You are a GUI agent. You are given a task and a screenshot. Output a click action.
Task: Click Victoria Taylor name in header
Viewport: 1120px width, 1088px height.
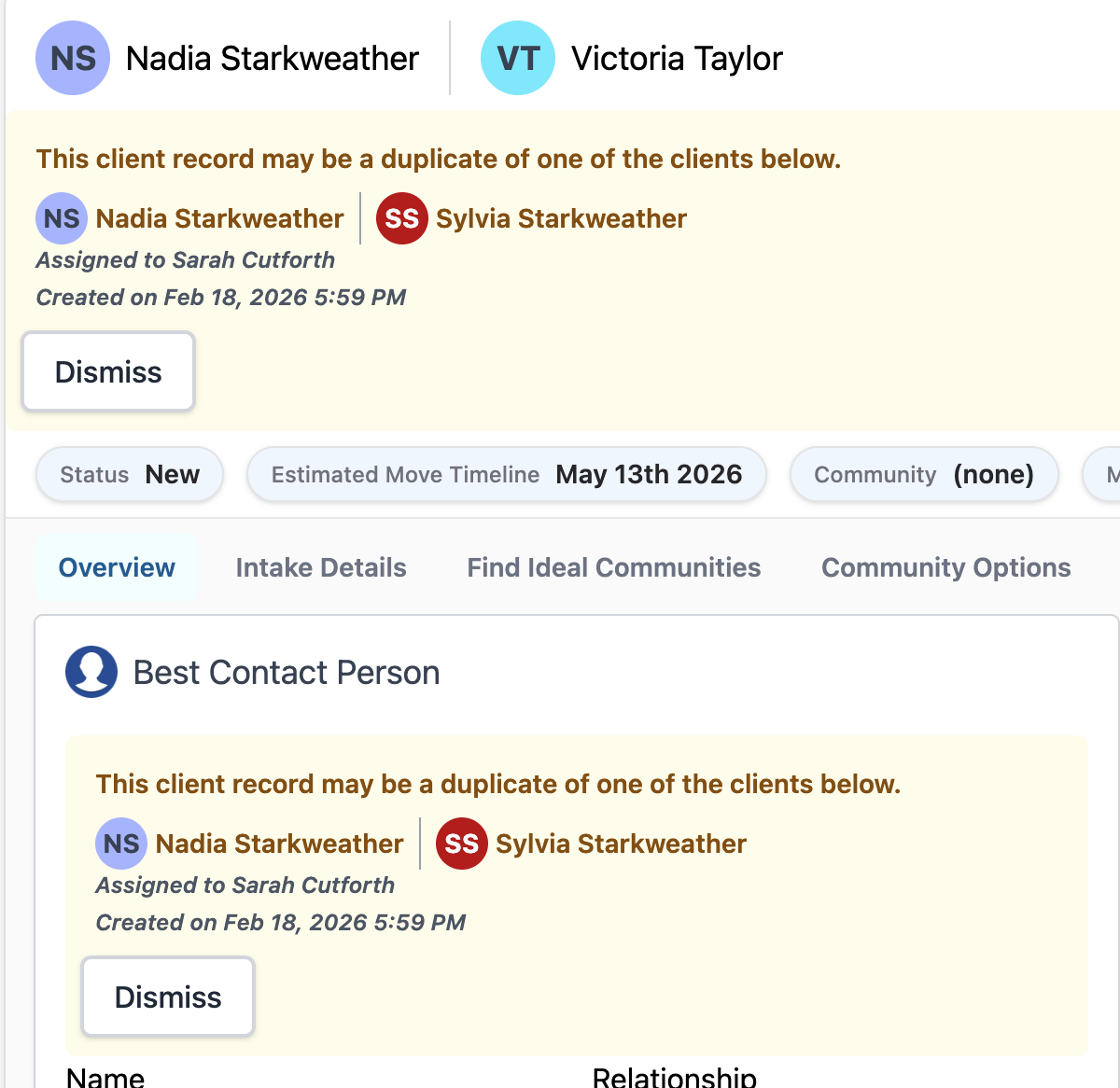click(677, 58)
